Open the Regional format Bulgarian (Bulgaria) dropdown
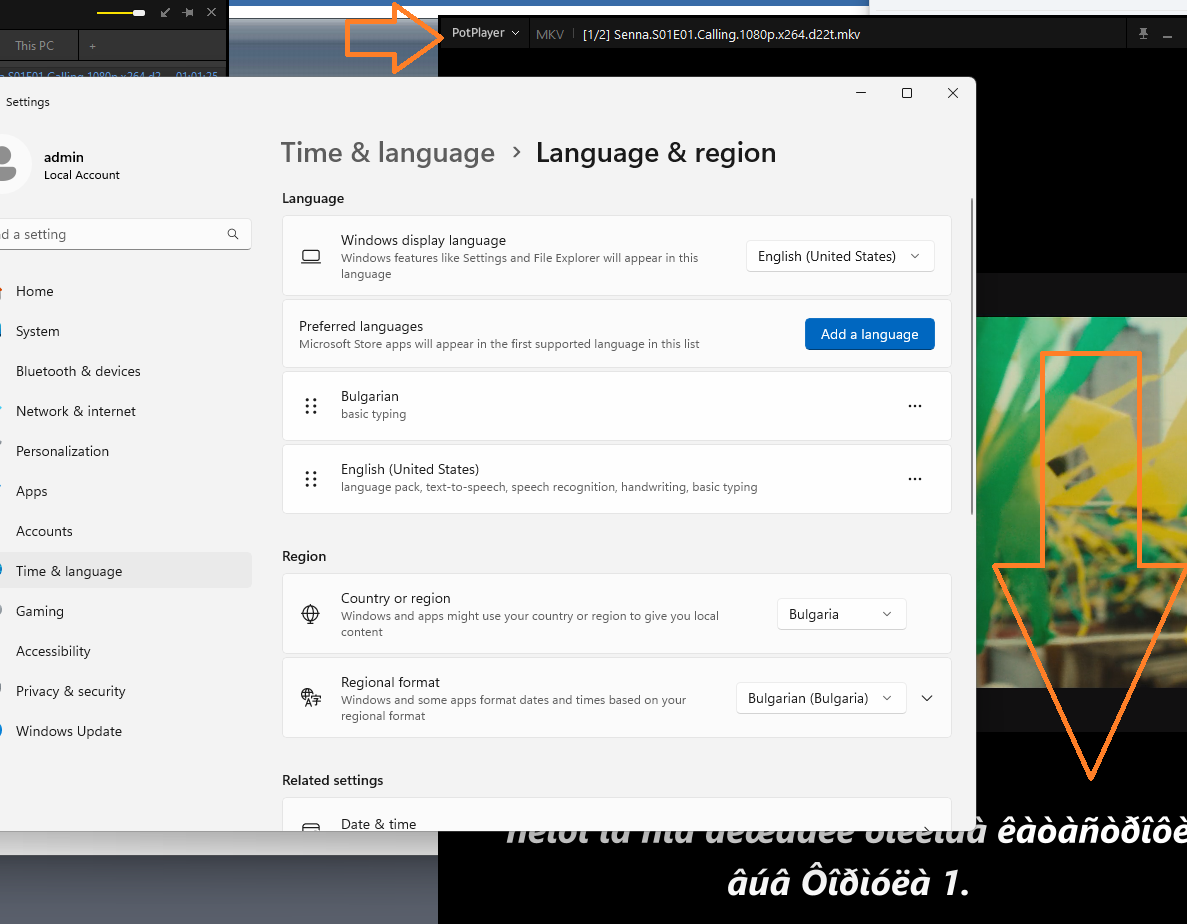Image resolution: width=1187 pixels, height=924 pixels. coord(820,698)
